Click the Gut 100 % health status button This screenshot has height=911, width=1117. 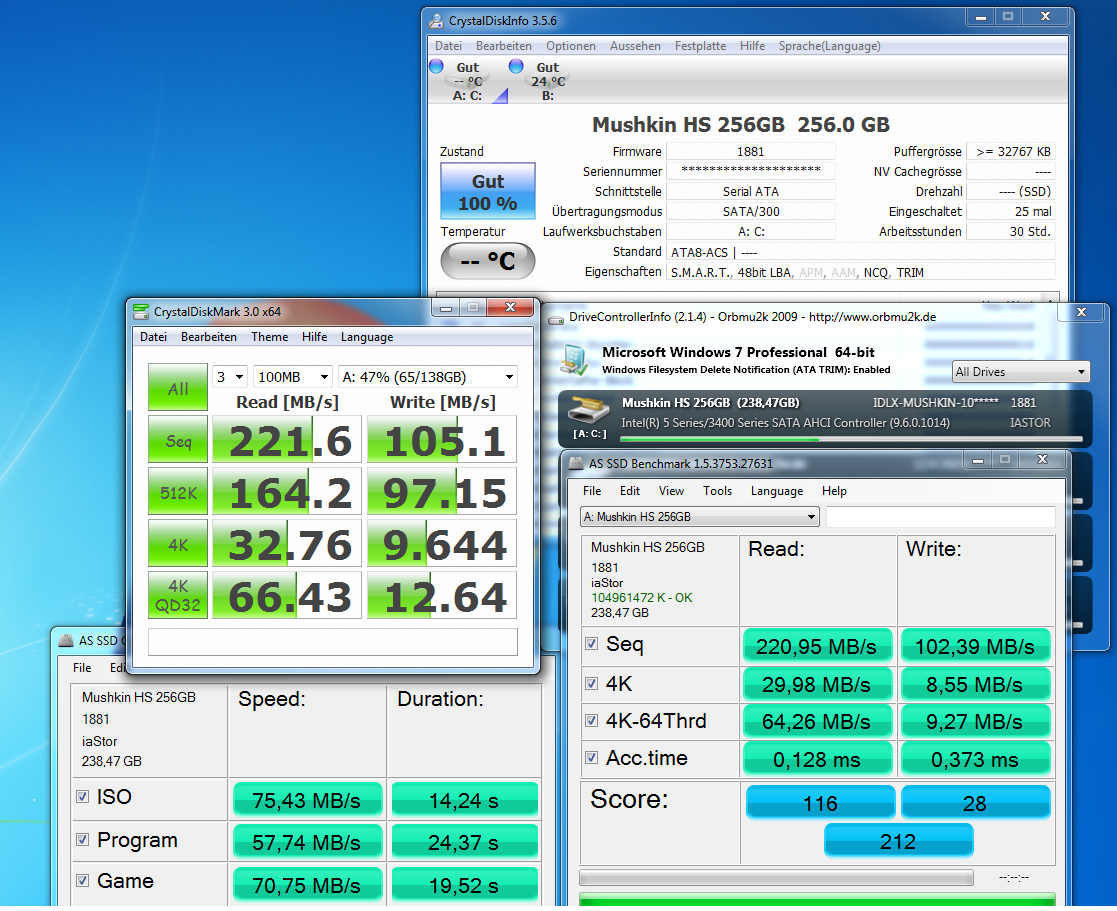click(x=488, y=191)
